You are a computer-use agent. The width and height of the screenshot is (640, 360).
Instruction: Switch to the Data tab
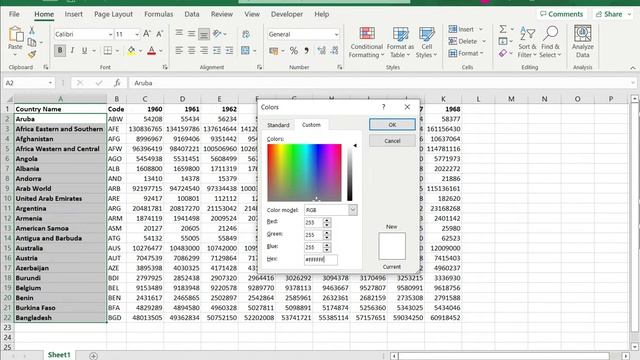point(192,14)
